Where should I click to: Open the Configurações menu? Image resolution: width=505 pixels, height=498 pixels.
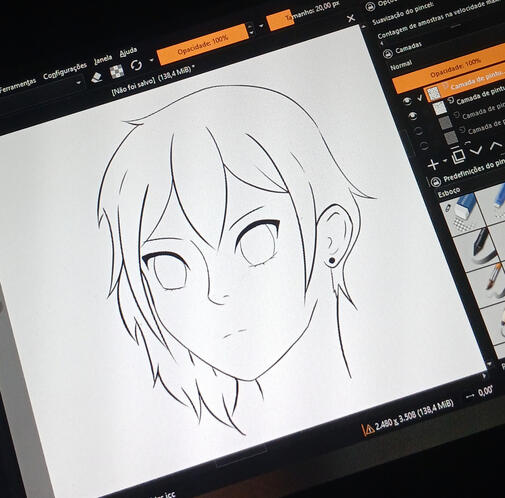pos(65,71)
